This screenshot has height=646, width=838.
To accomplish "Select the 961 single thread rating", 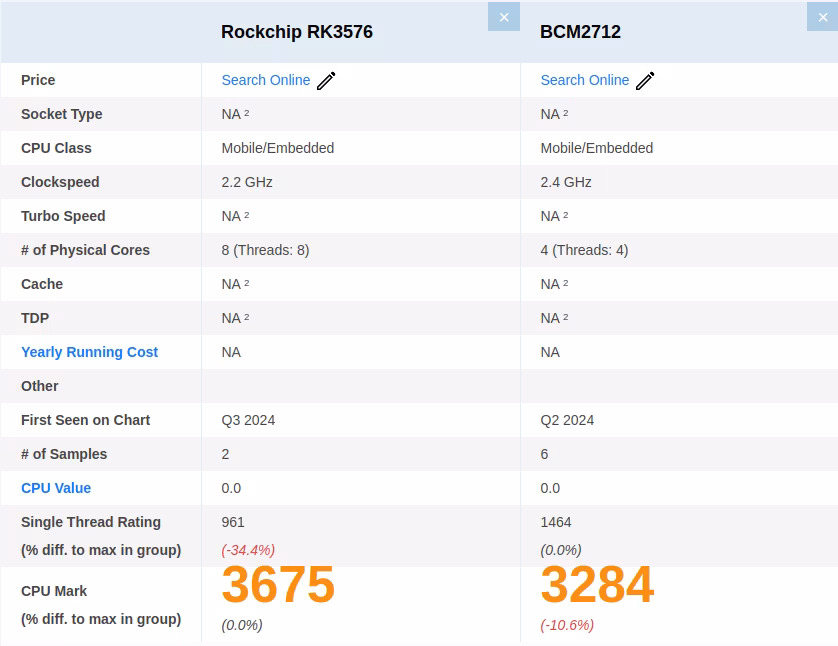I will pyautogui.click(x=232, y=522).
